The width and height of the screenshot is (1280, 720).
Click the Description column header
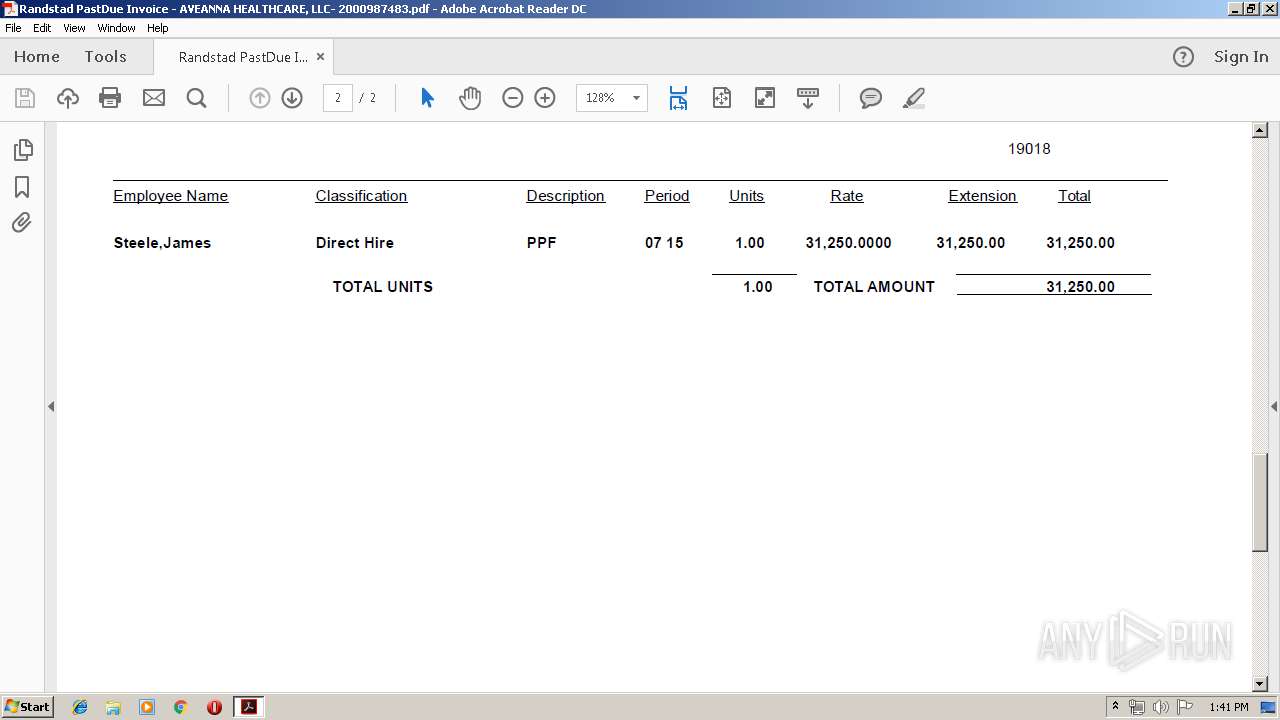(566, 196)
